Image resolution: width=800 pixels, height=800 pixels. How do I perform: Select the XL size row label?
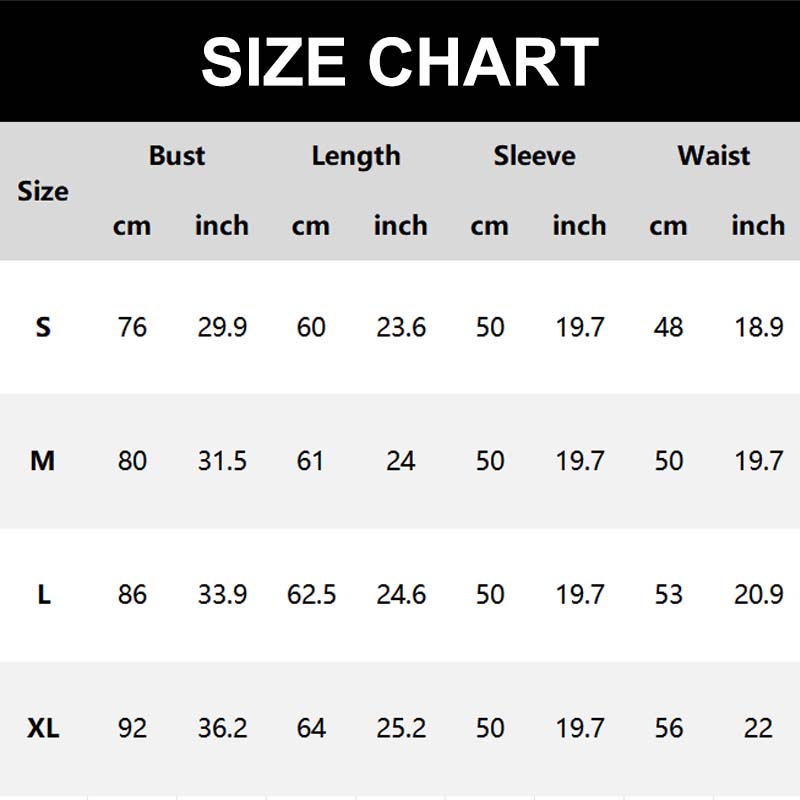(43, 728)
